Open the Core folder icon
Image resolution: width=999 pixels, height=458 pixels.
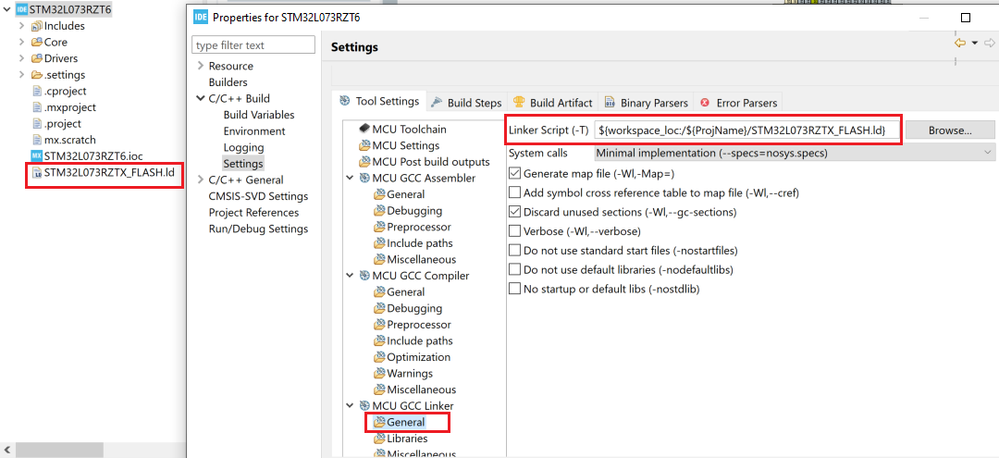(x=36, y=42)
